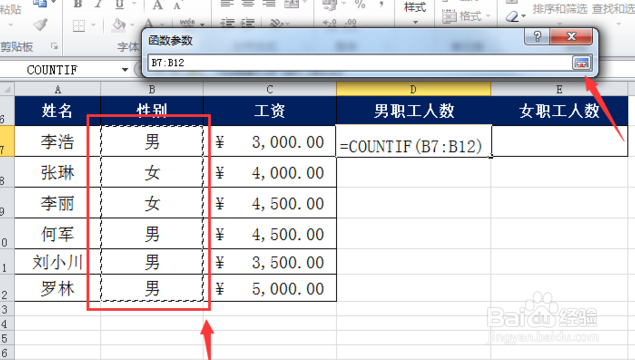Toggle Italic formatting in the ribbon

click(x=99, y=4)
